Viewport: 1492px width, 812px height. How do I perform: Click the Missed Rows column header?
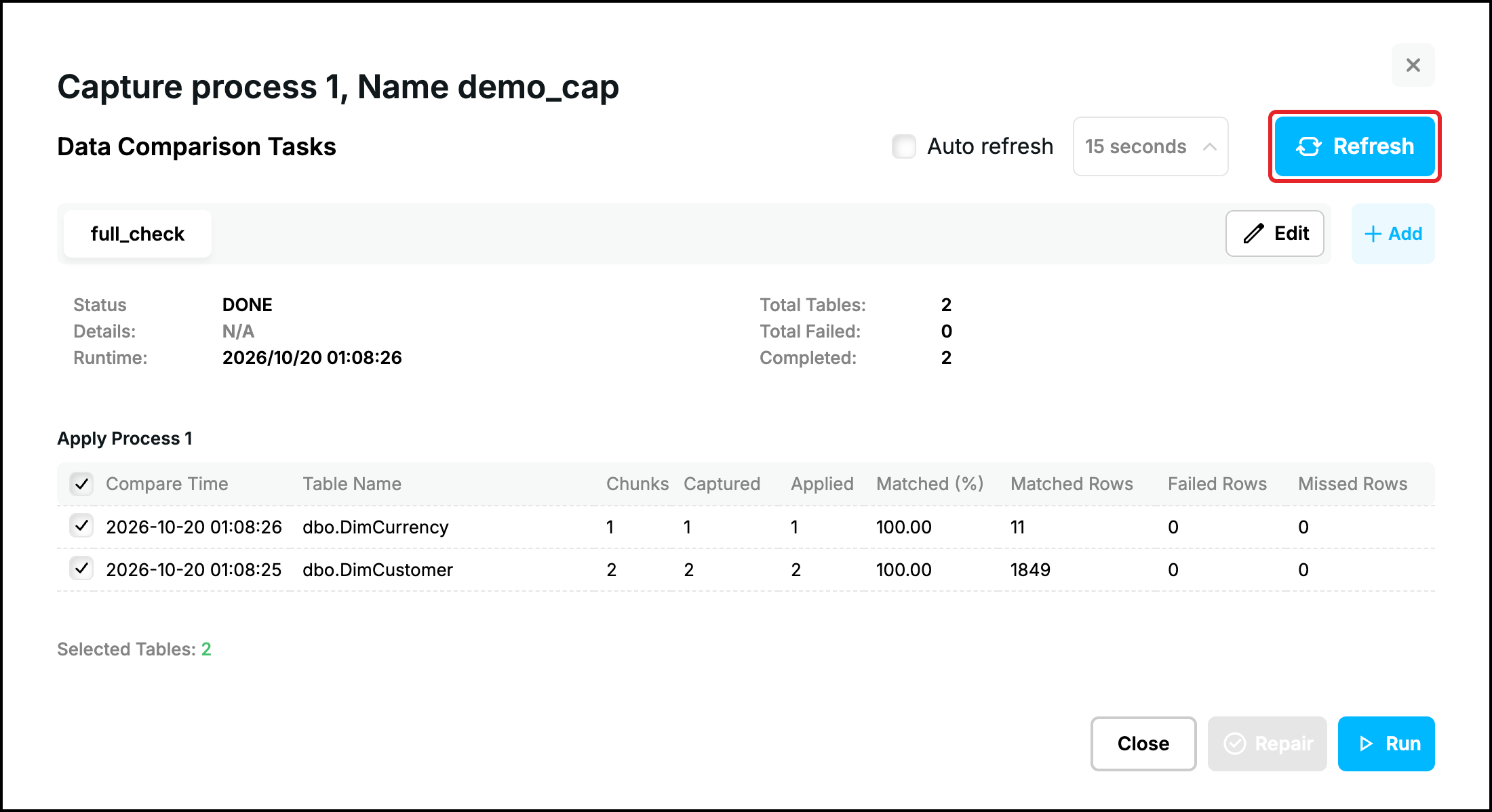(1352, 484)
